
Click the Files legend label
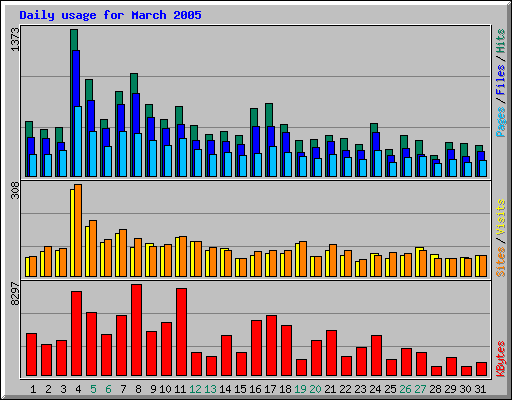[x=501, y=80]
